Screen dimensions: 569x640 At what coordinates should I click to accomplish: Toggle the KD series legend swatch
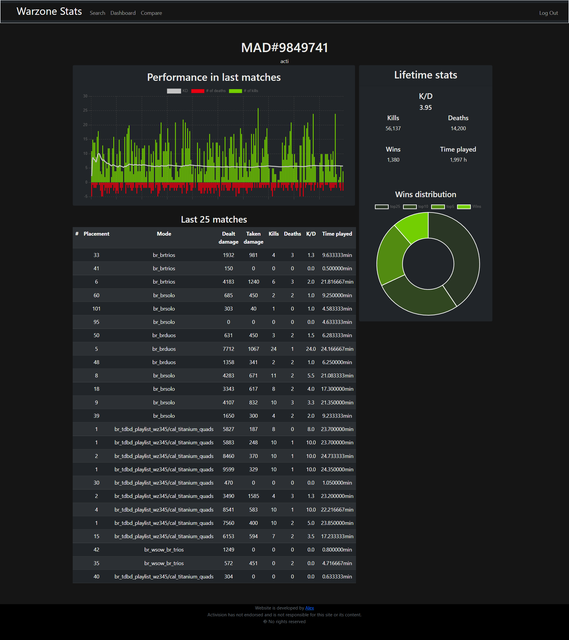tap(174, 91)
